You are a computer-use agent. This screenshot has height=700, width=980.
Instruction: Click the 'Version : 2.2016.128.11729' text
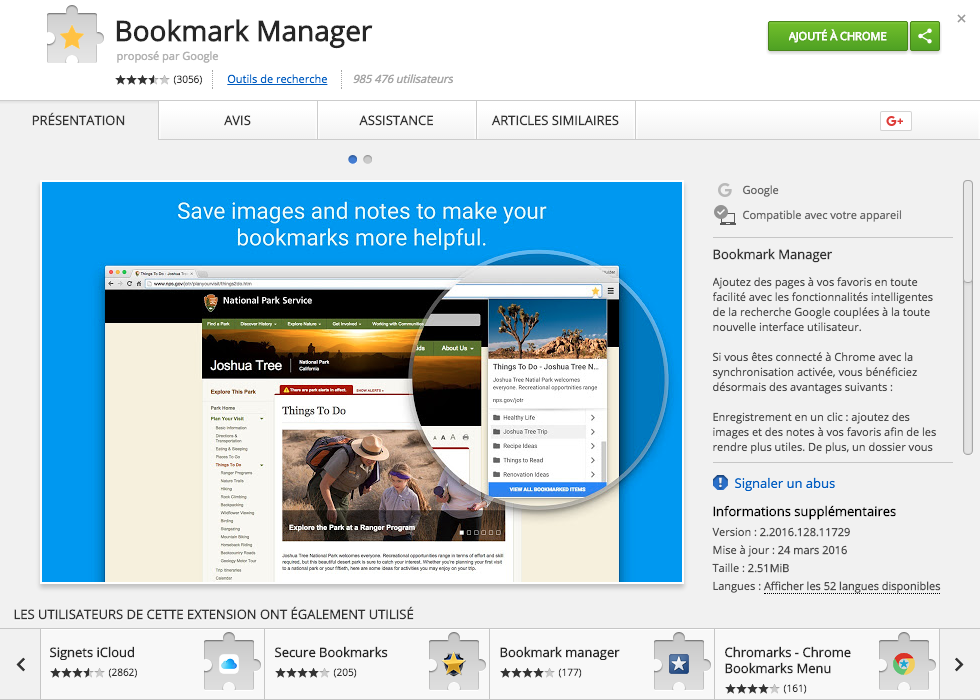coord(781,532)
